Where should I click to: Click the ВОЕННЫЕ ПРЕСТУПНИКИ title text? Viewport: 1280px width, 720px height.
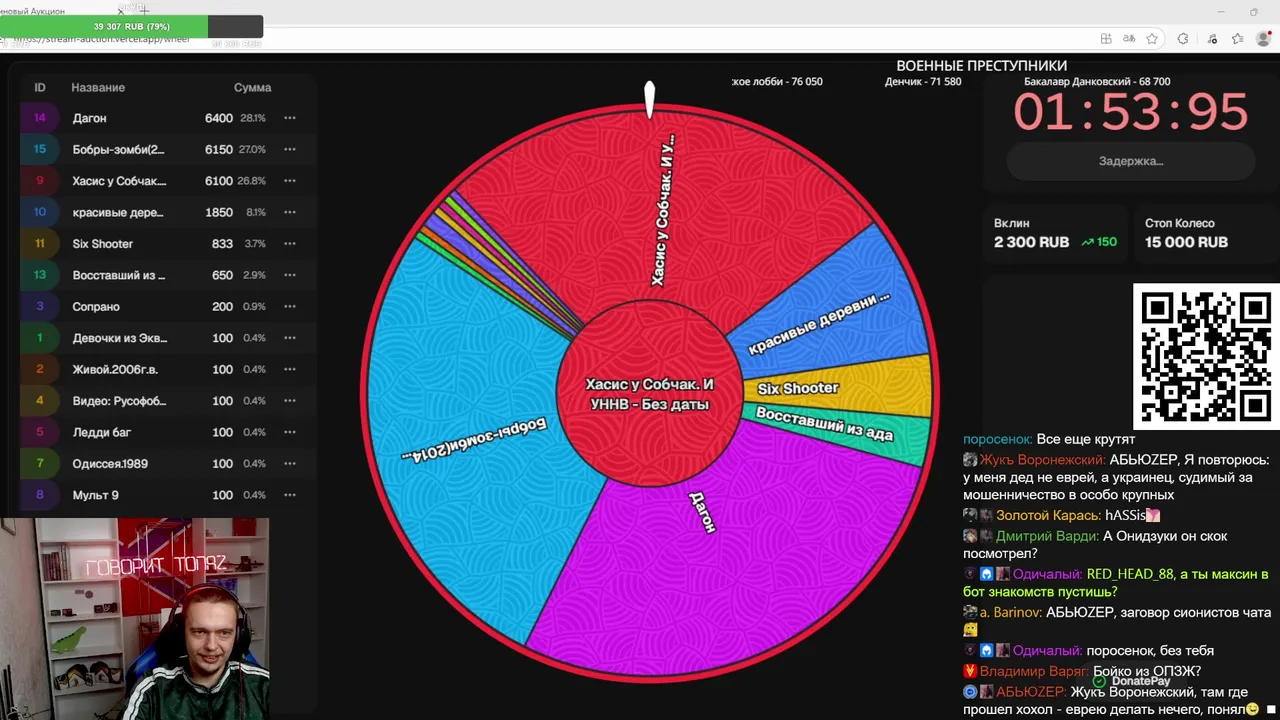[981, 66]
